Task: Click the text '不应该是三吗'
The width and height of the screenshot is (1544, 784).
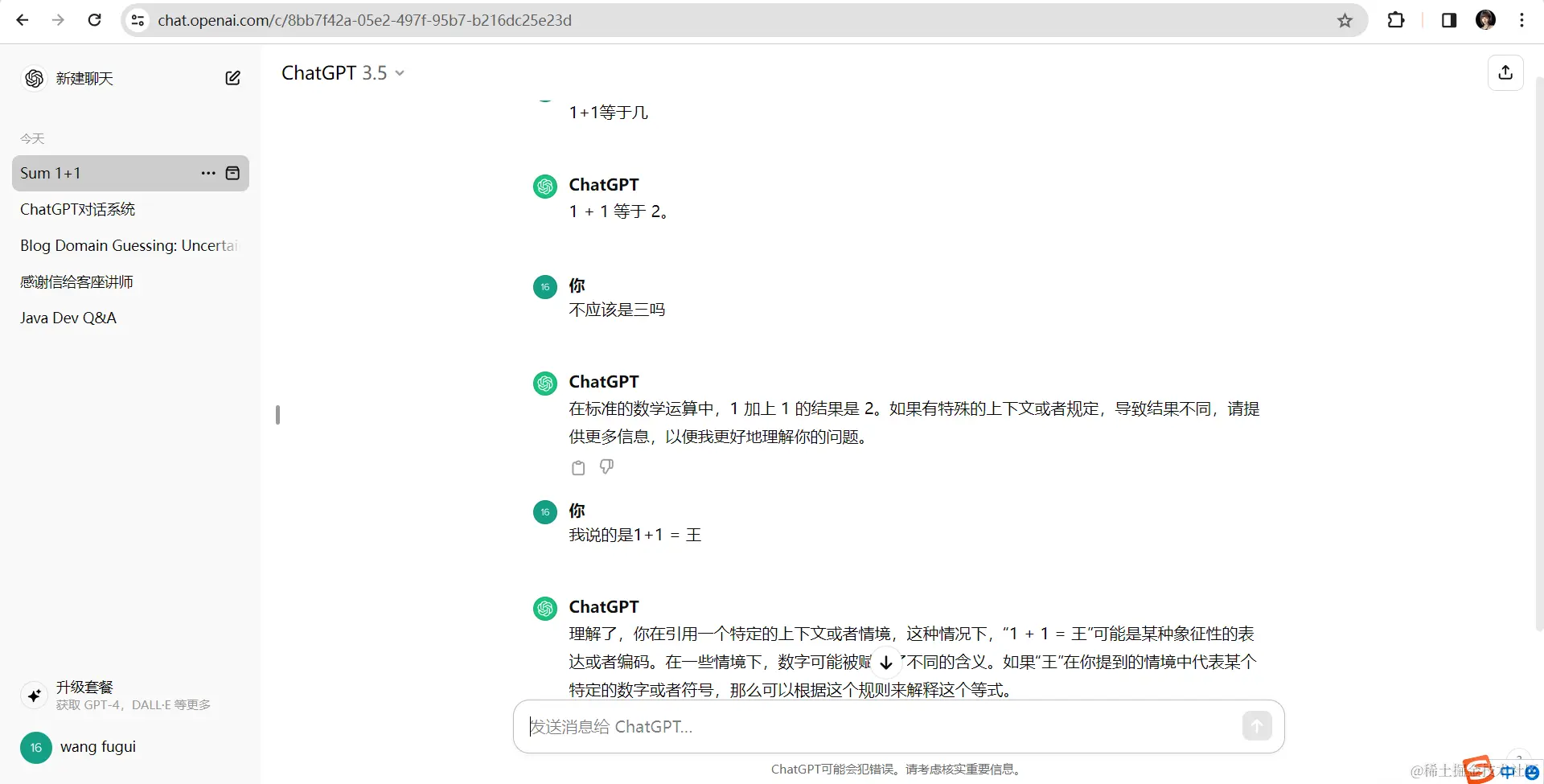Action: pyautogui.click(x=617, y=310)
